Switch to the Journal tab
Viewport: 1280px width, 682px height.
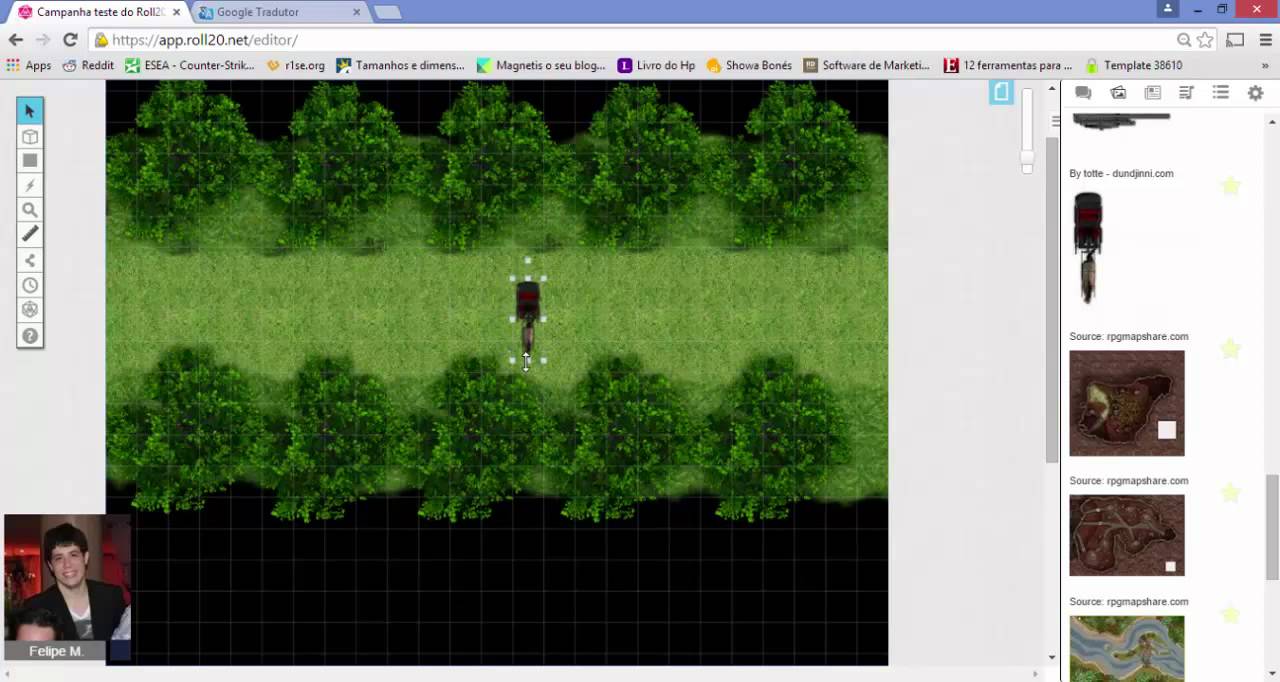click(1152, 93)
